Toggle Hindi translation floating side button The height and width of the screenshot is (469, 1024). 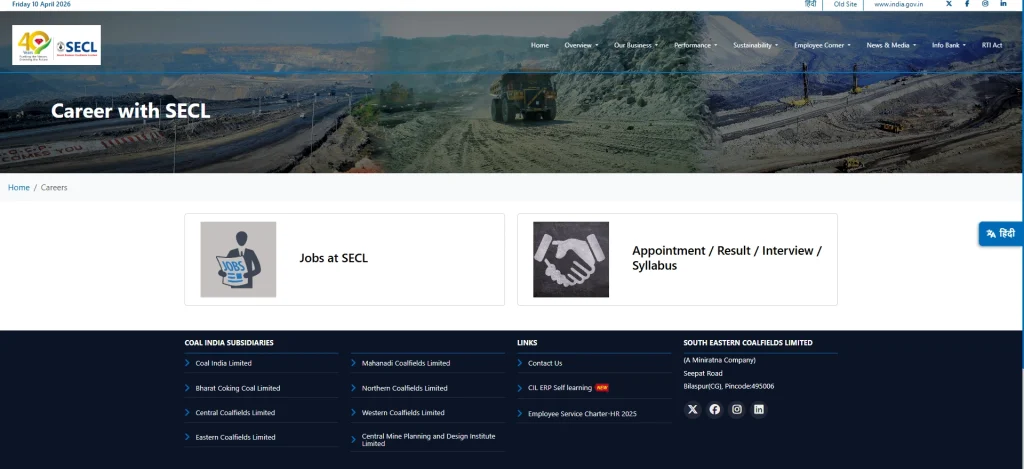1000,233
